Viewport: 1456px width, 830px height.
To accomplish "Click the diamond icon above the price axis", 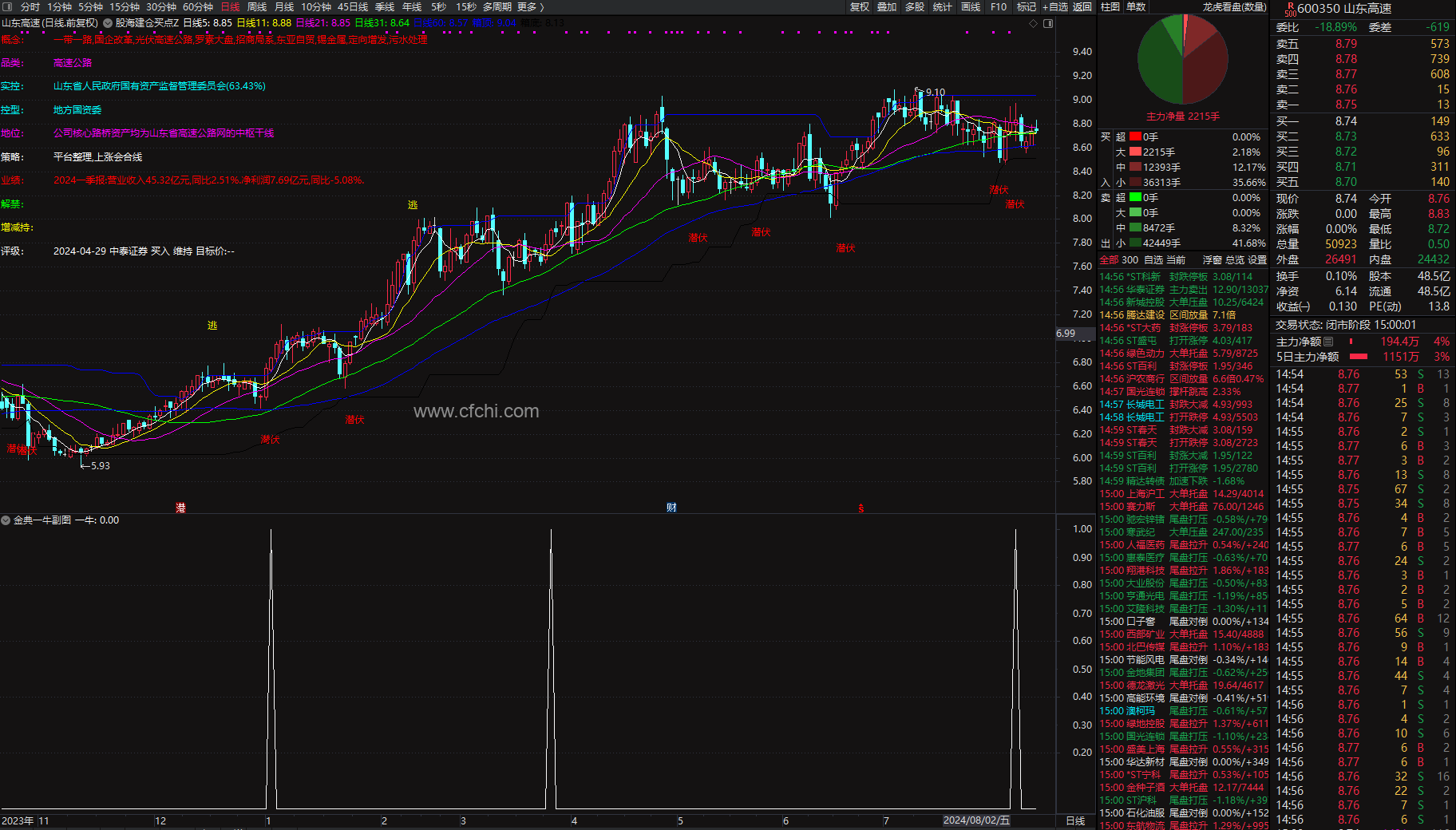I will (x=1033, y=23).
